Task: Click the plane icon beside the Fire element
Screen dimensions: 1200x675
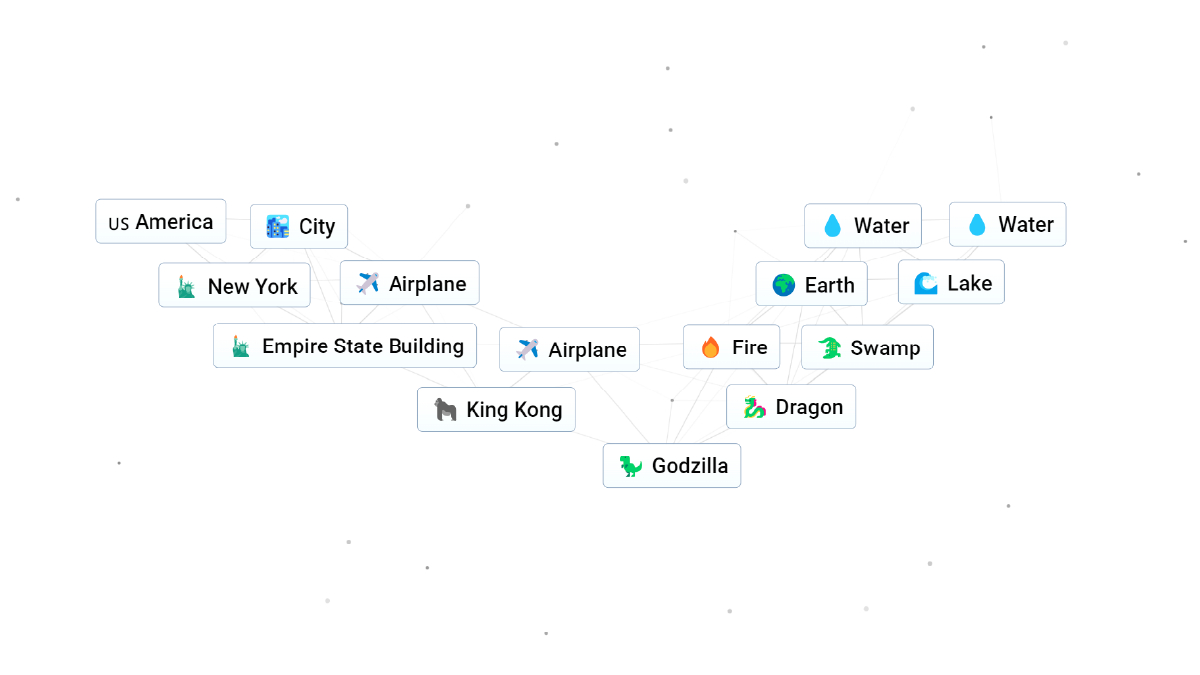Action: tap(527, 349)
